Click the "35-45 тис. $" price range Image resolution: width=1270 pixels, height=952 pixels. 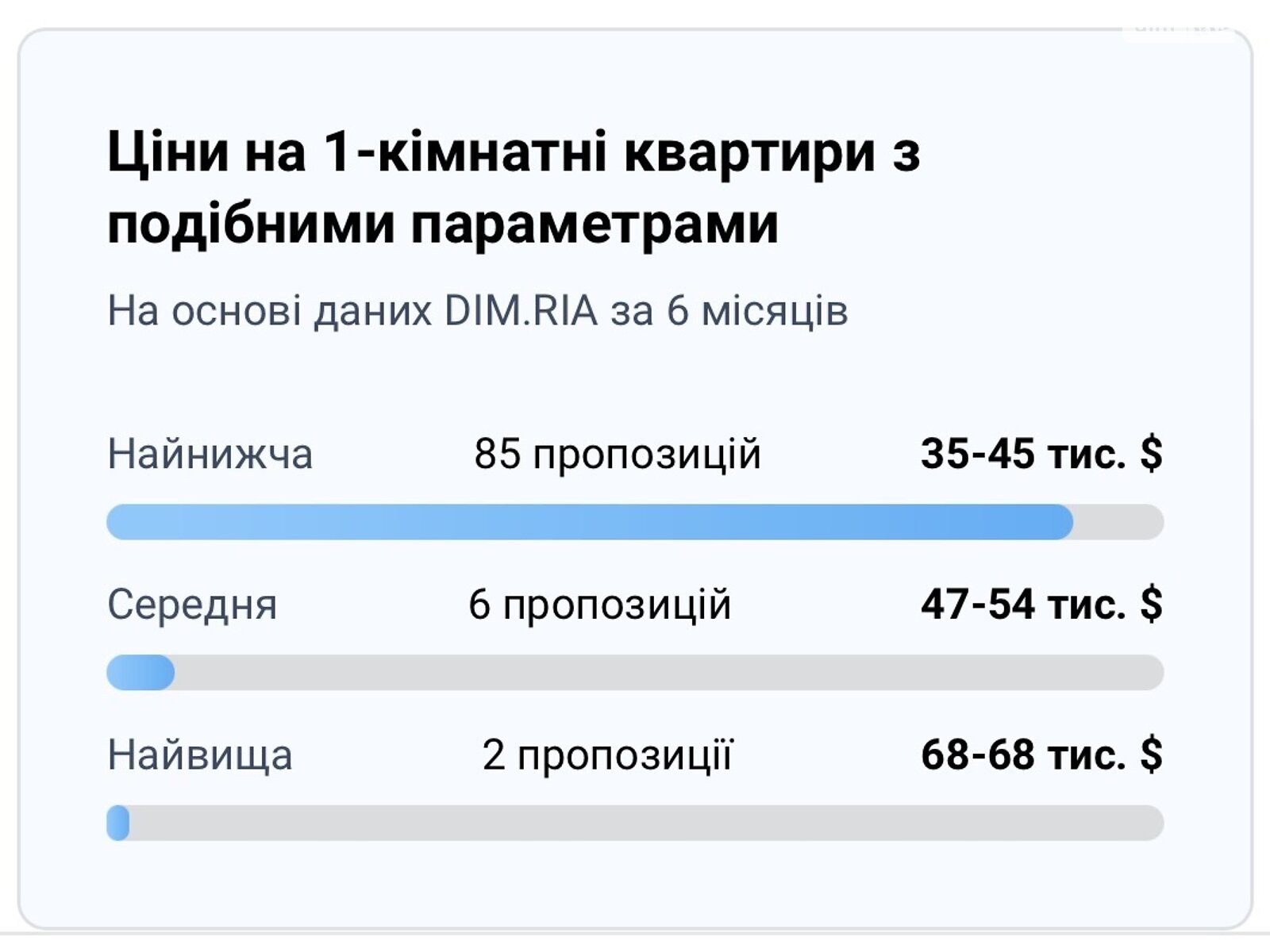pyautogui.click(x=1041, y=455)
